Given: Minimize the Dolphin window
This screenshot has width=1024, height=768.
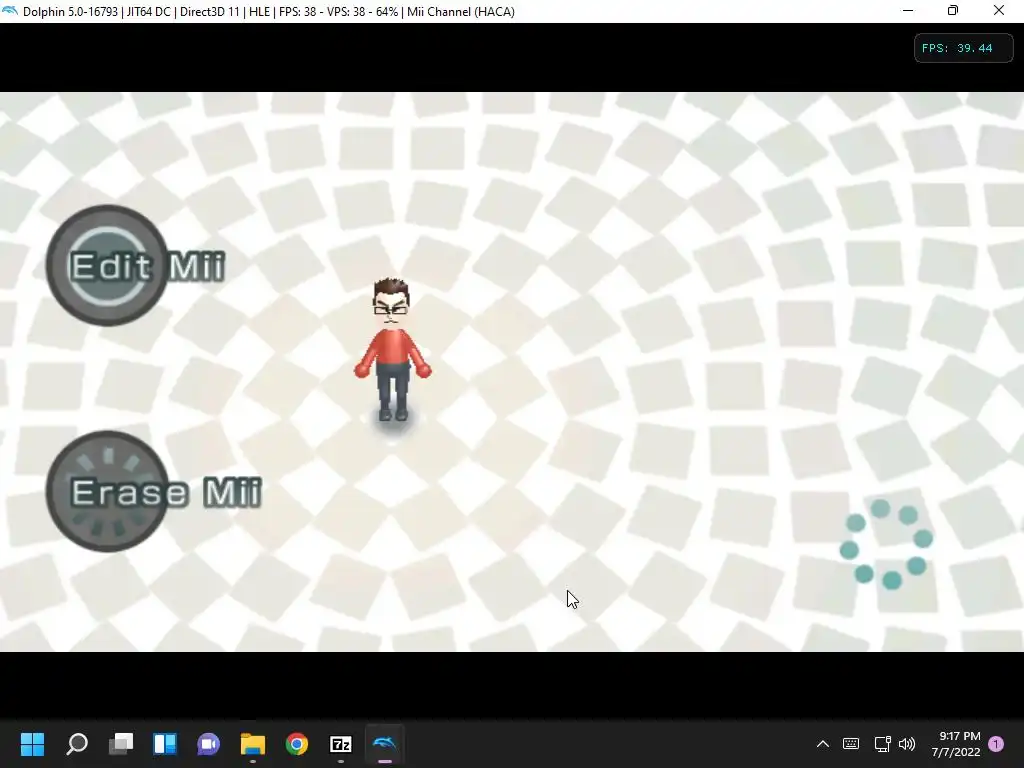Looking at the screenshot, I should pos(908,11).
